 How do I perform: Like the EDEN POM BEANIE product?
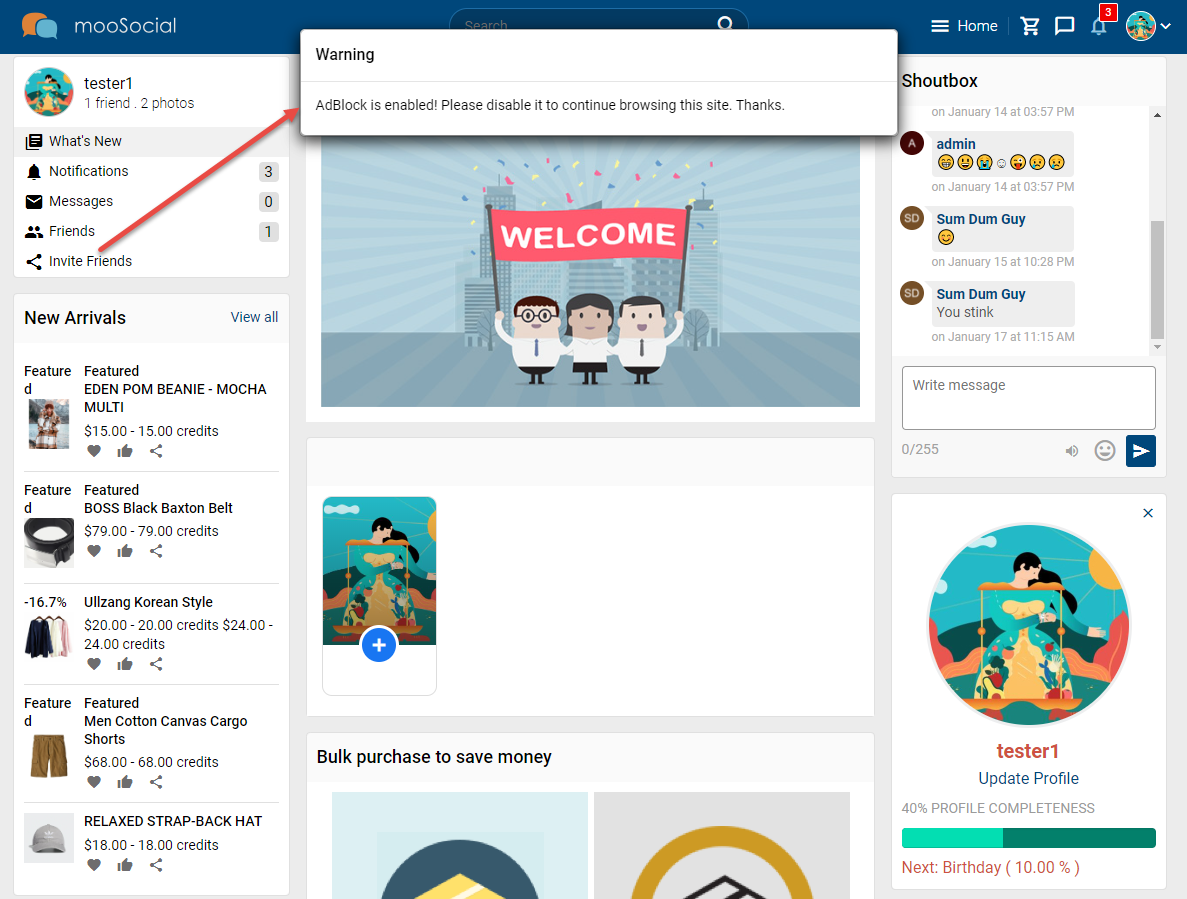[x=125, y=452]
